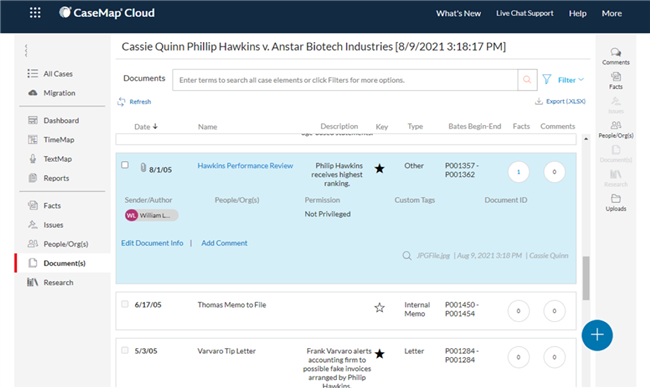Click the Edit Document Info link
Screen dimensions: 650x388
152,243
